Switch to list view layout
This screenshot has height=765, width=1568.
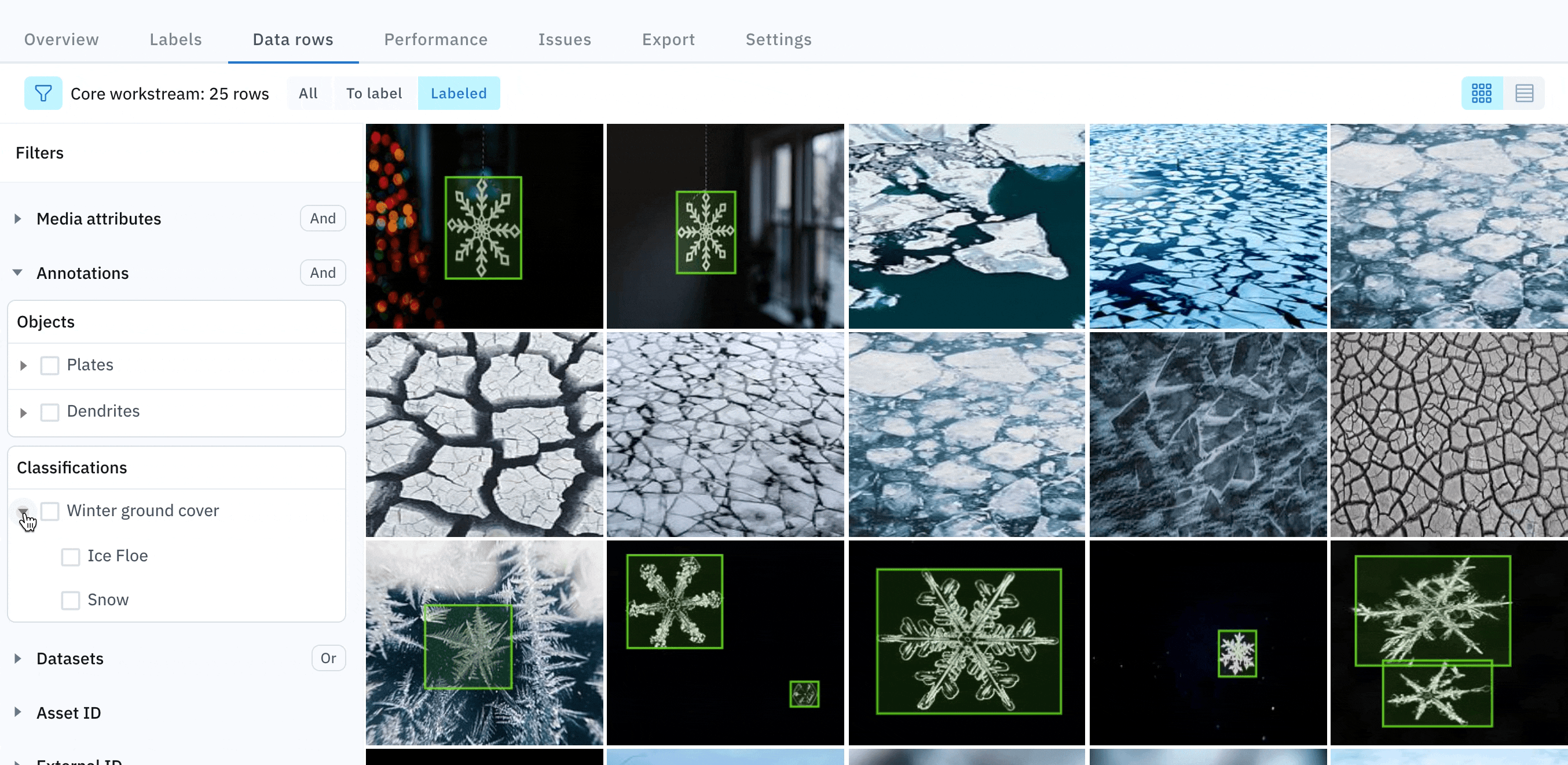[1524, 93]
